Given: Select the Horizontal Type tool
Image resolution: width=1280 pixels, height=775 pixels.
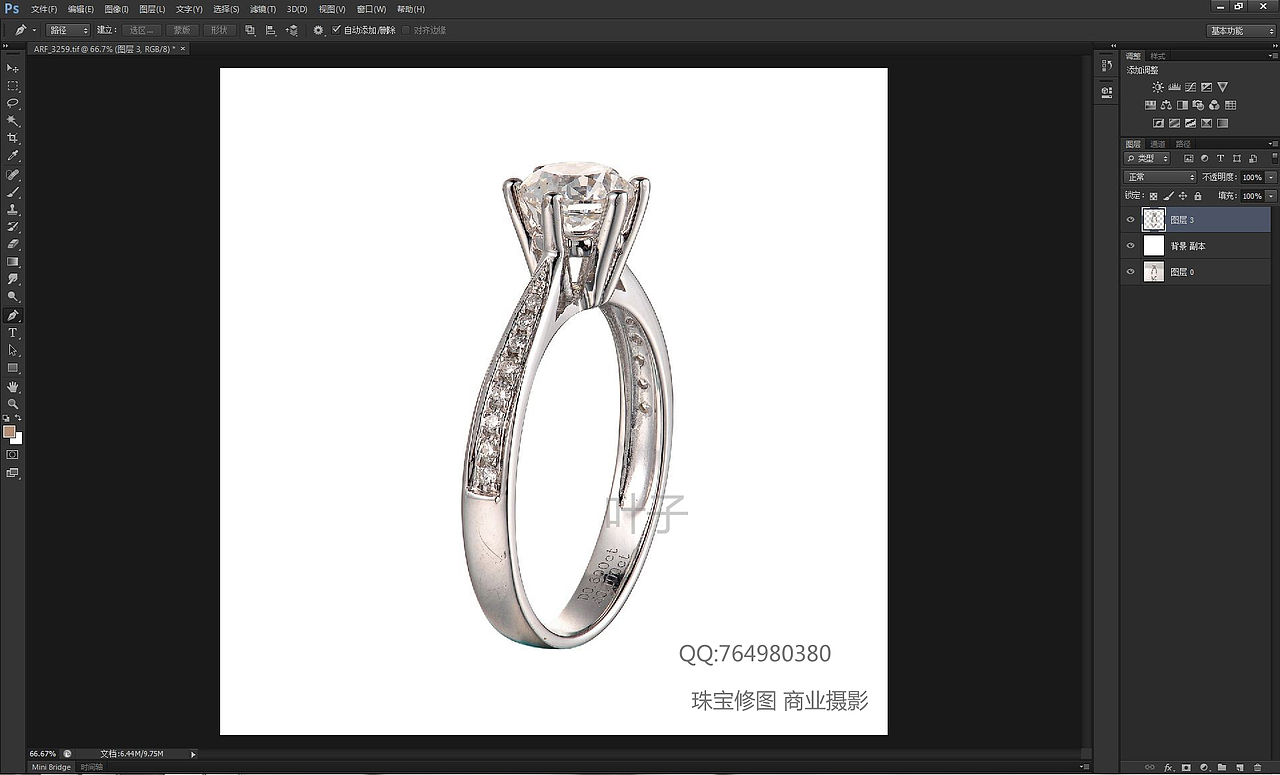Looking at the screenshot, I should click(x=13, y=332).
